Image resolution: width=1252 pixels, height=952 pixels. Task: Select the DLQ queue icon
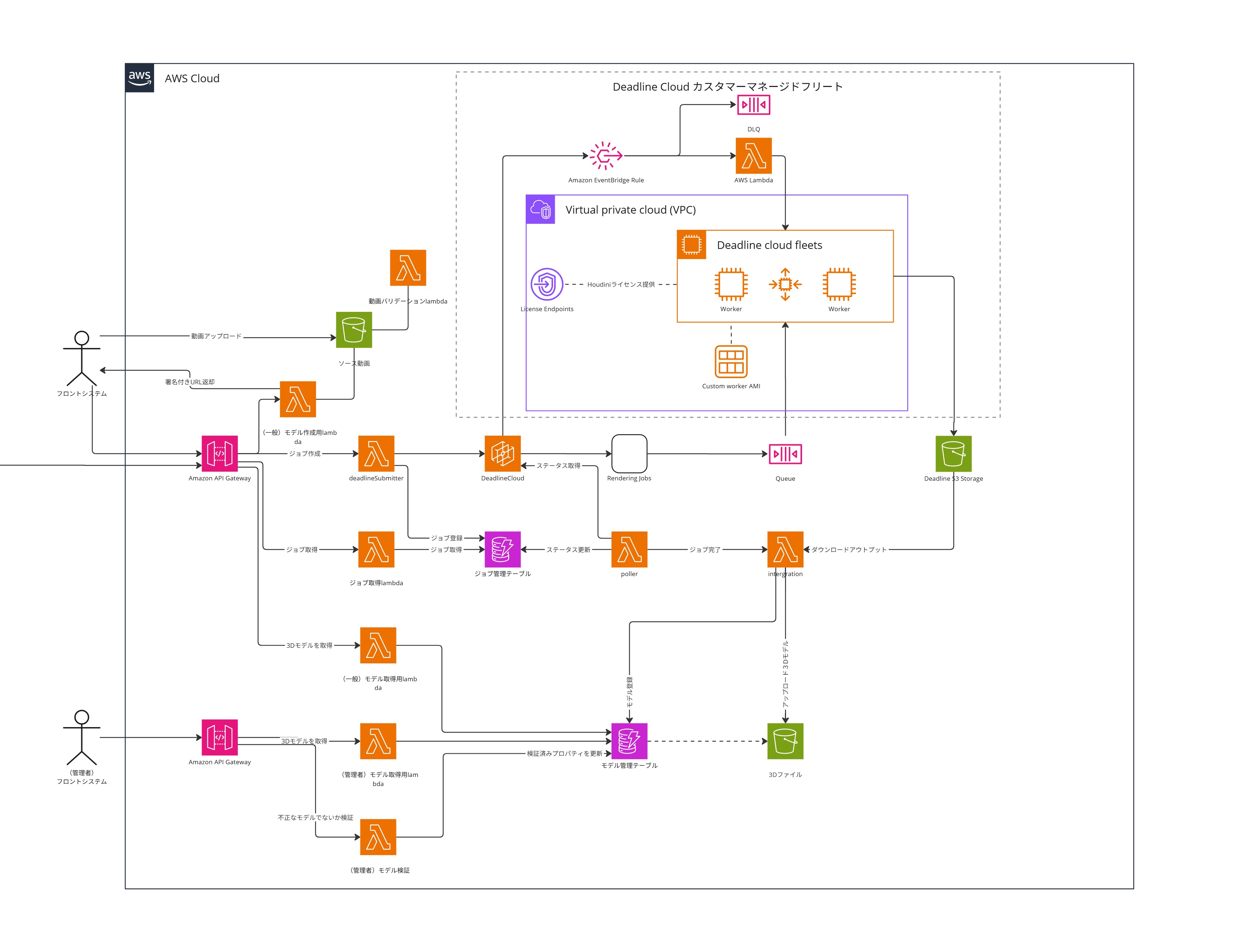753,105
